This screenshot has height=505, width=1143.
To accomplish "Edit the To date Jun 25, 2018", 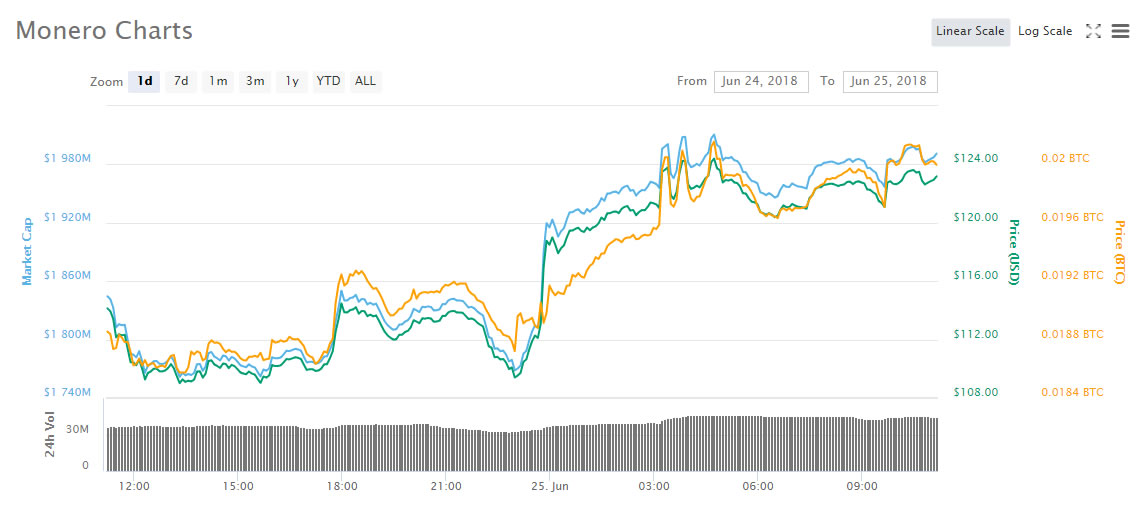I will click(890, 82).
